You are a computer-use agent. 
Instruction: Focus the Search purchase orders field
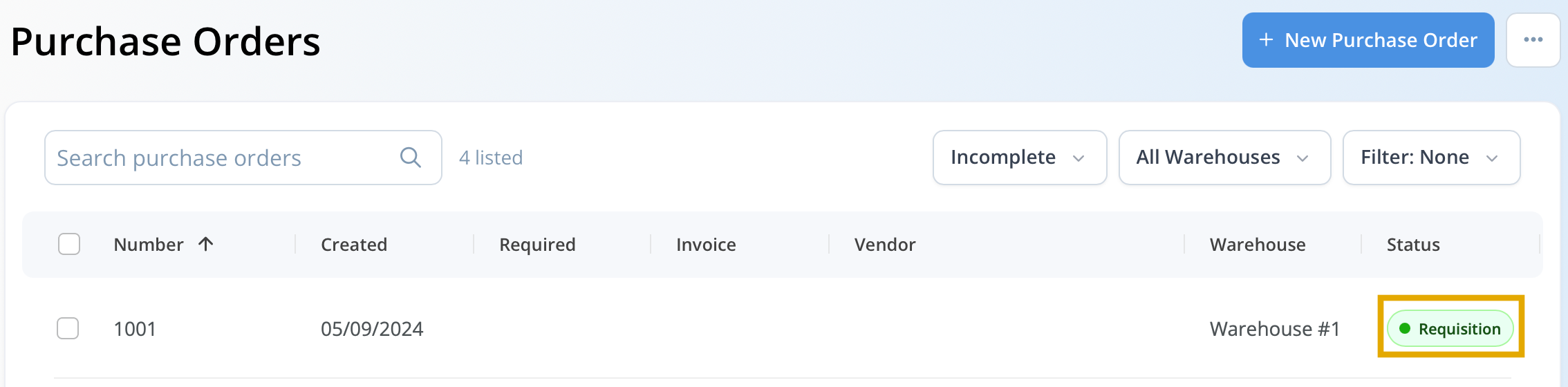pyautogui.click(x=243, y=158)
